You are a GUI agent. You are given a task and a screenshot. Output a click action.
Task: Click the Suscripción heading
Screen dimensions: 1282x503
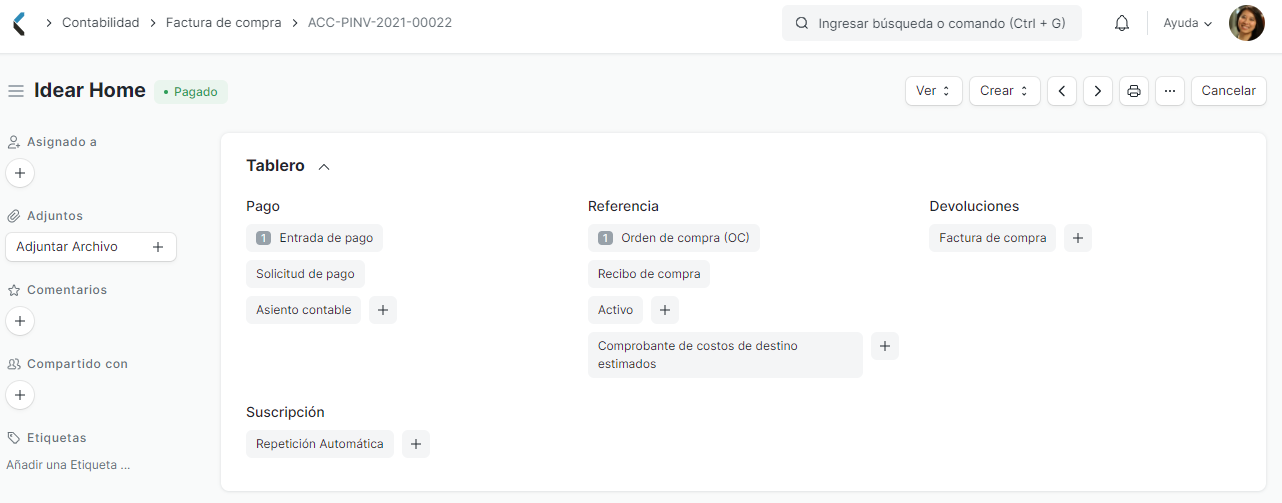[285, 412]
